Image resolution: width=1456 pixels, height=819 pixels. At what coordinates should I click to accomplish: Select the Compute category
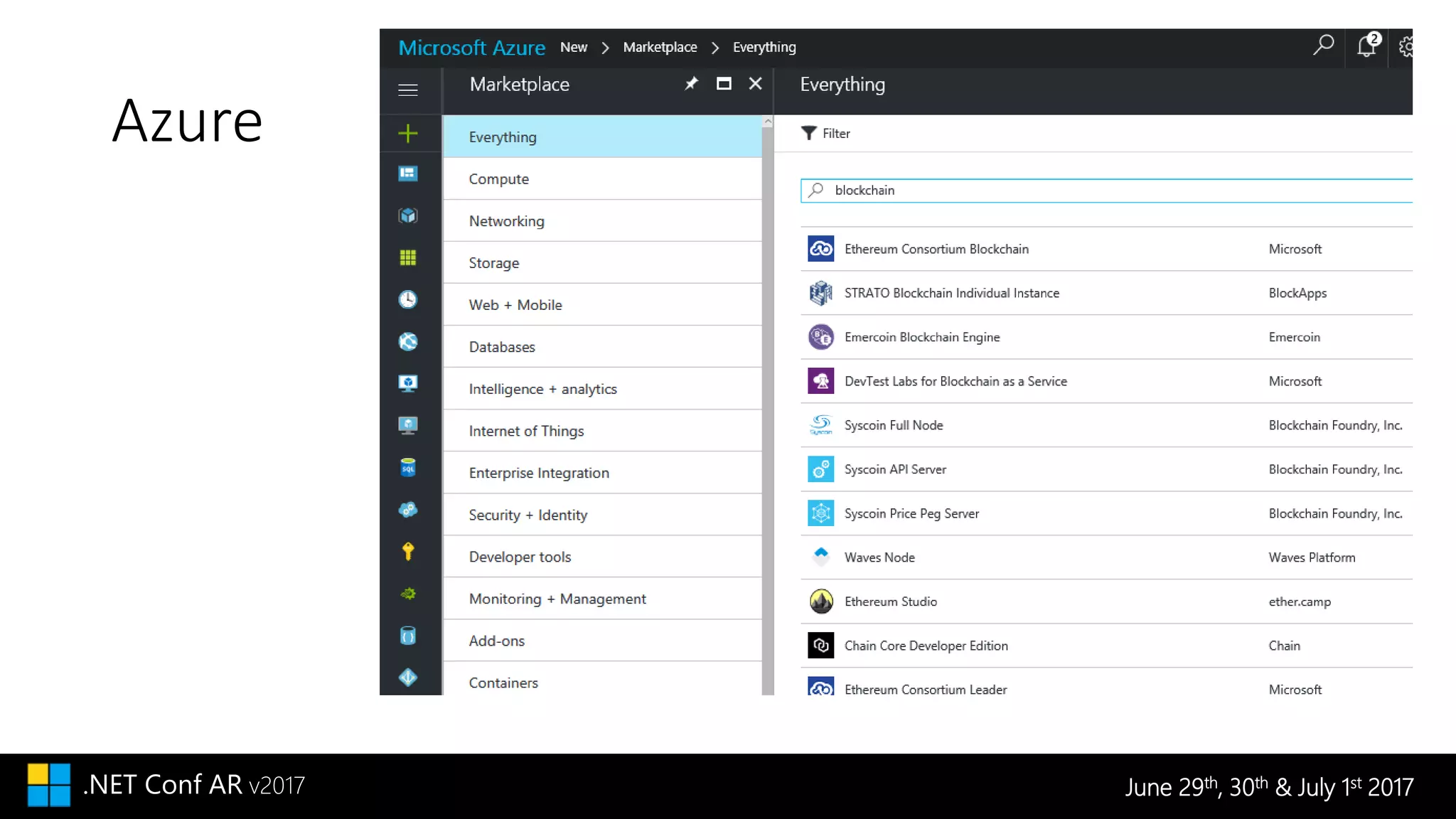[602, 178]
